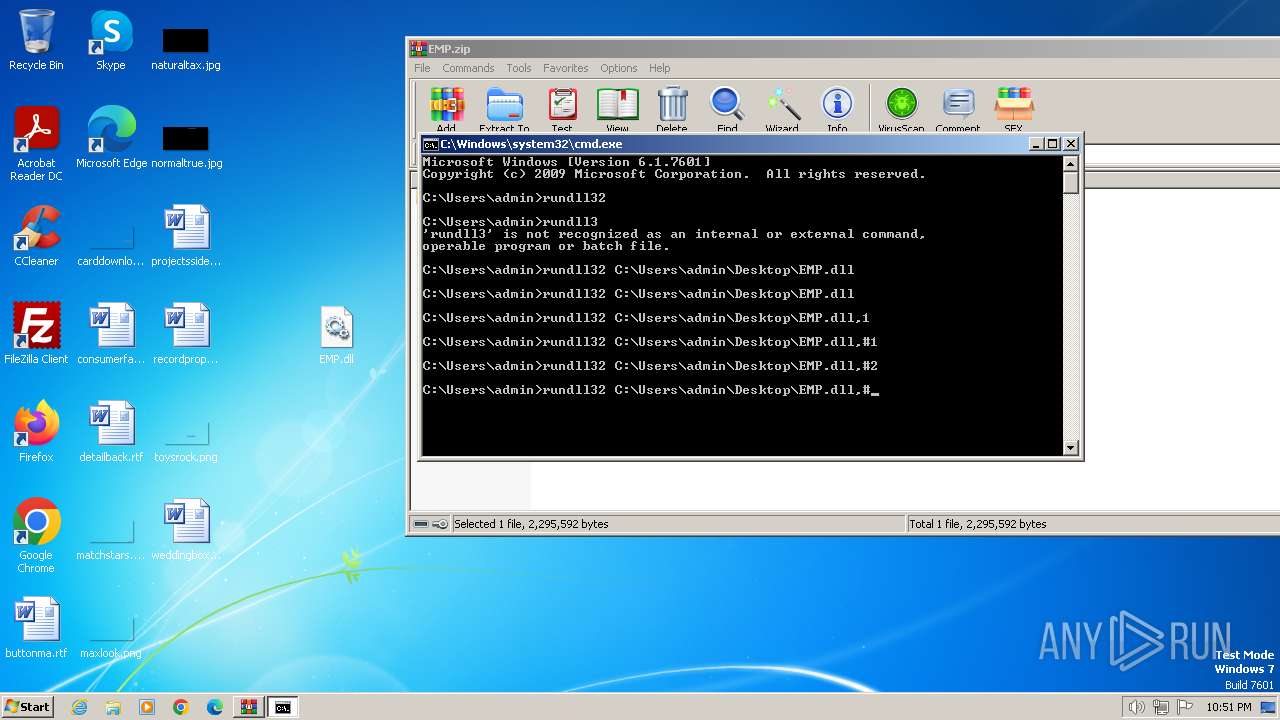Open the File menu in WinRAR

pyautogui.click(x=422, y=68)
